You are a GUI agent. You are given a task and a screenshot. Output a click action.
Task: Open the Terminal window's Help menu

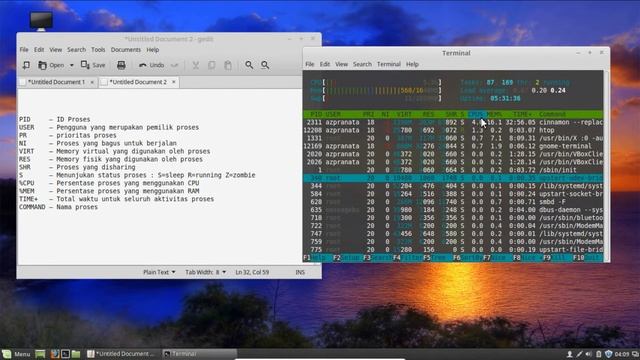point(412,64)
